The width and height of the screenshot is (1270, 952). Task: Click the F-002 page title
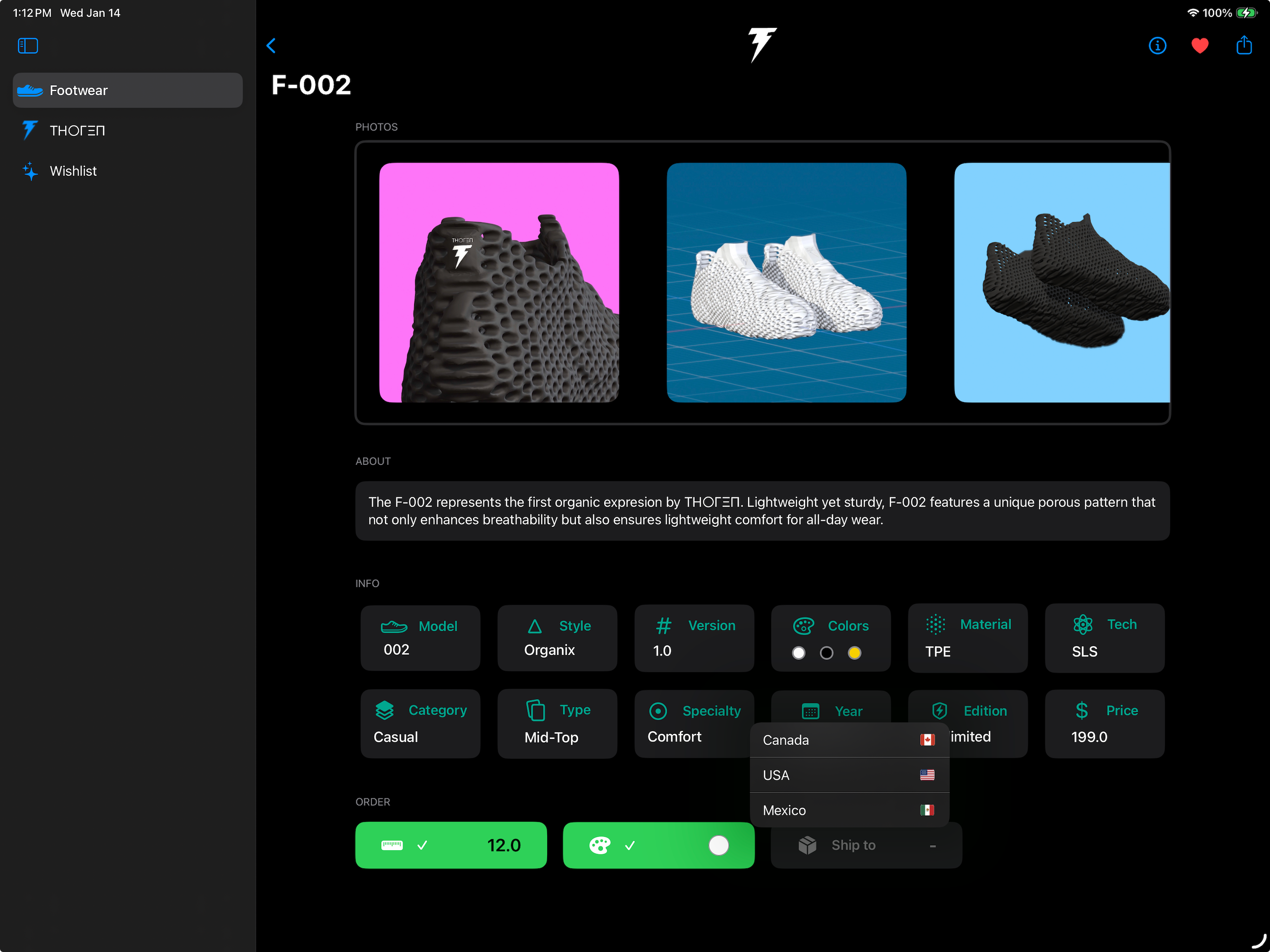[311, 85]
